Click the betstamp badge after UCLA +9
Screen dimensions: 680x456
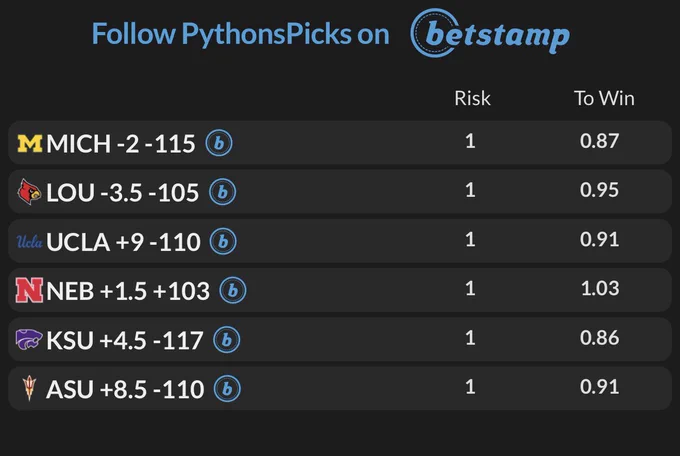(223, 241)
